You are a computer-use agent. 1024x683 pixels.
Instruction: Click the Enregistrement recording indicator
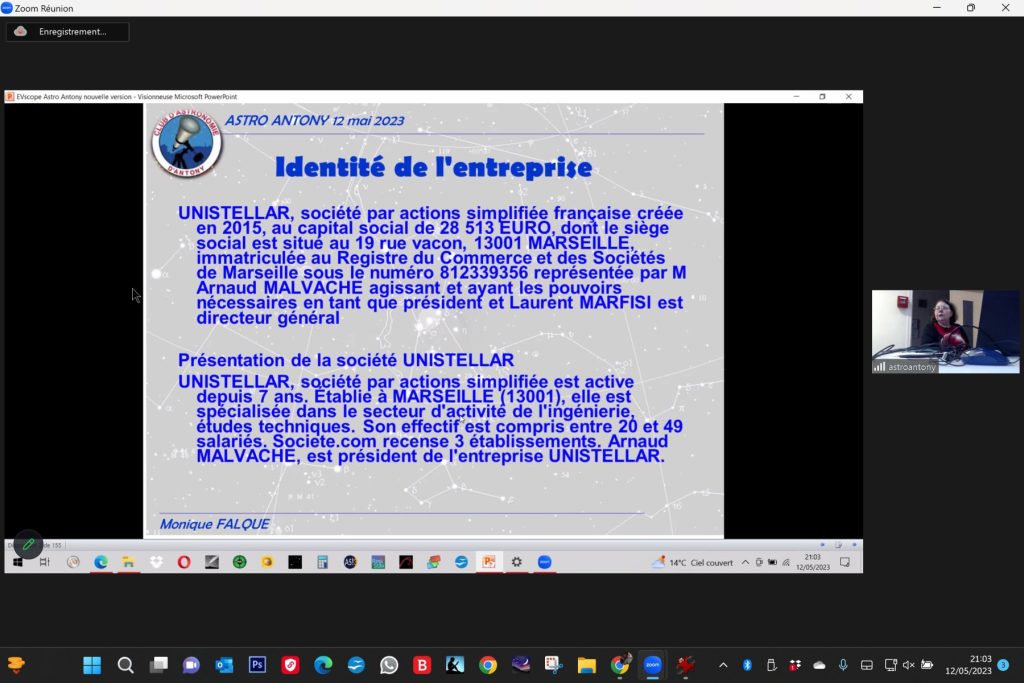tap(67, 31)
